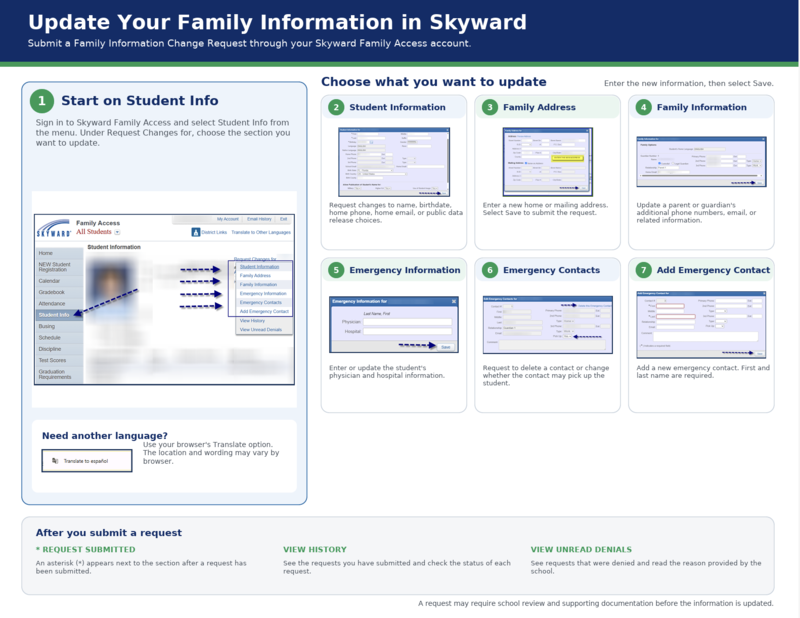800x618 pixels.
Task: Click the blurred student photo
Action: point(111,286)
